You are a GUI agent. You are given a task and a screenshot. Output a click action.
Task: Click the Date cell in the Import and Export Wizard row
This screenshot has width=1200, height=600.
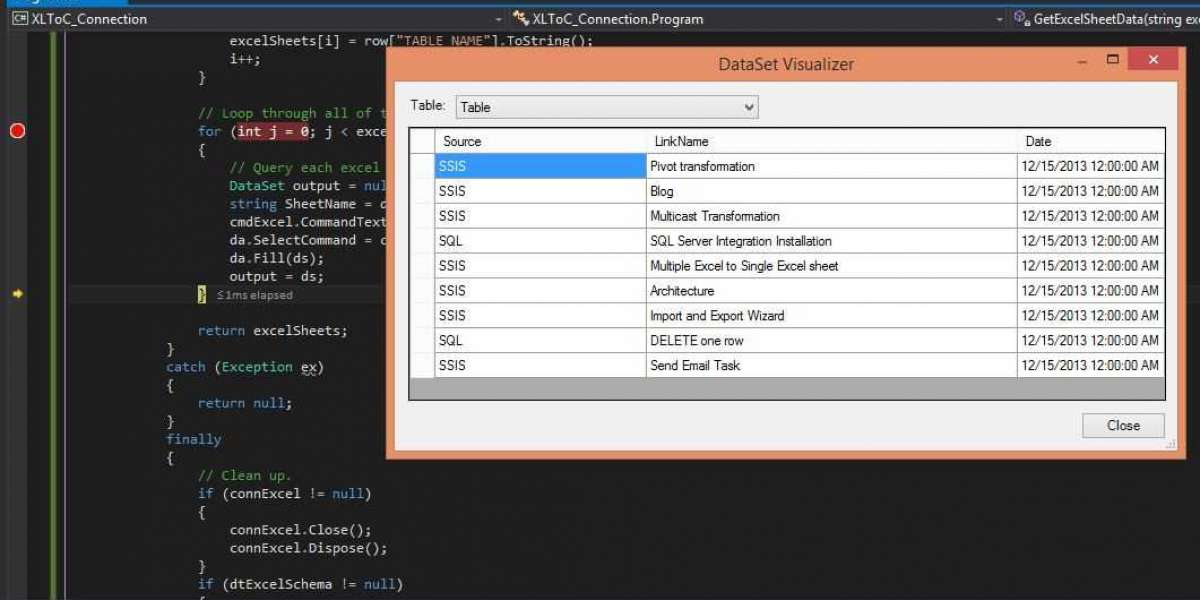(x=1091, y=316)
